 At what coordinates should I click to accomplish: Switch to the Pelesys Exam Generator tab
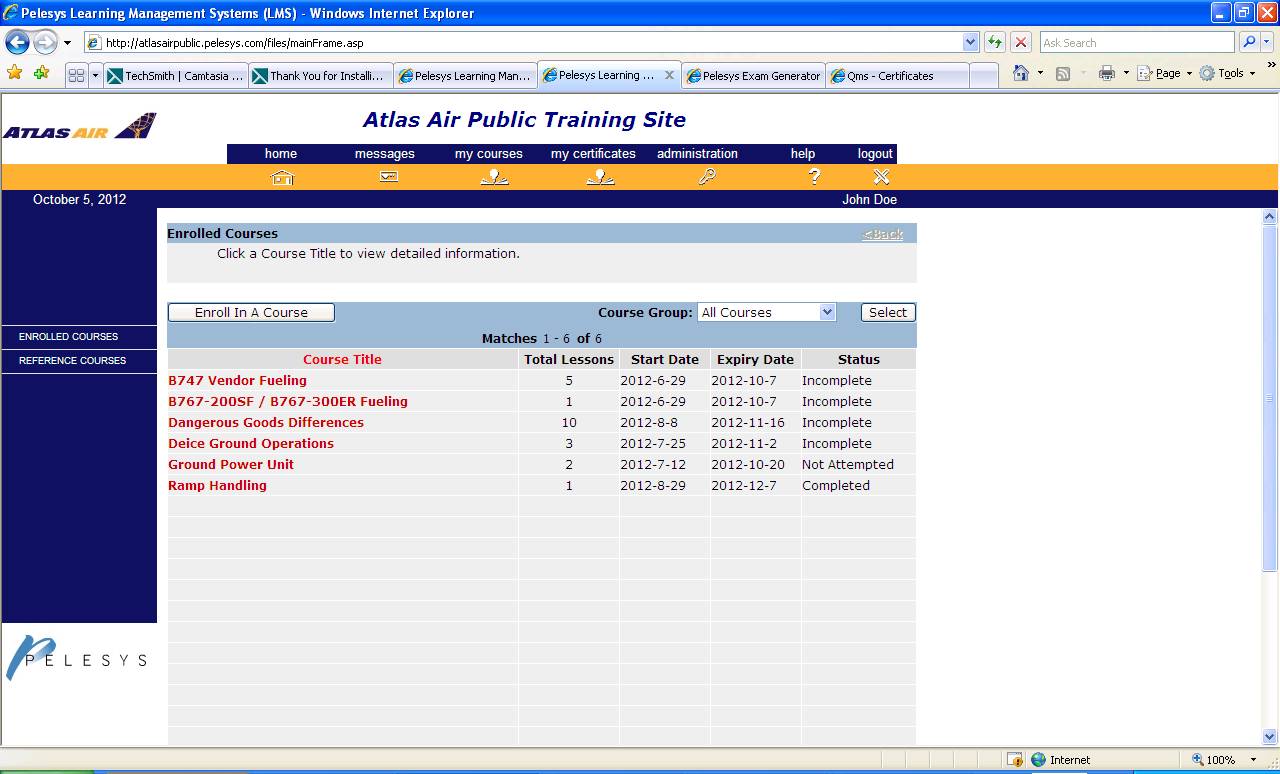tap(753, 76)
